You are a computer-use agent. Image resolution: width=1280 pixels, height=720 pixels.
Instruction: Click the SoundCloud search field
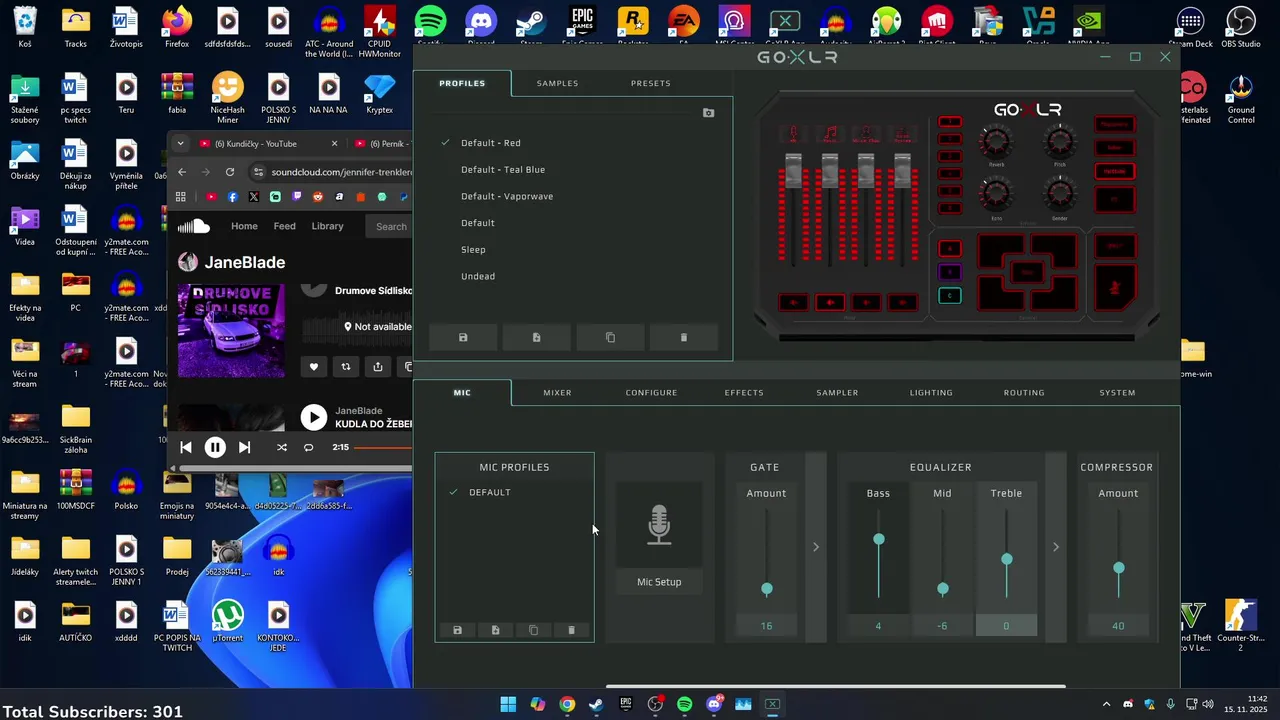click(390, 227)
